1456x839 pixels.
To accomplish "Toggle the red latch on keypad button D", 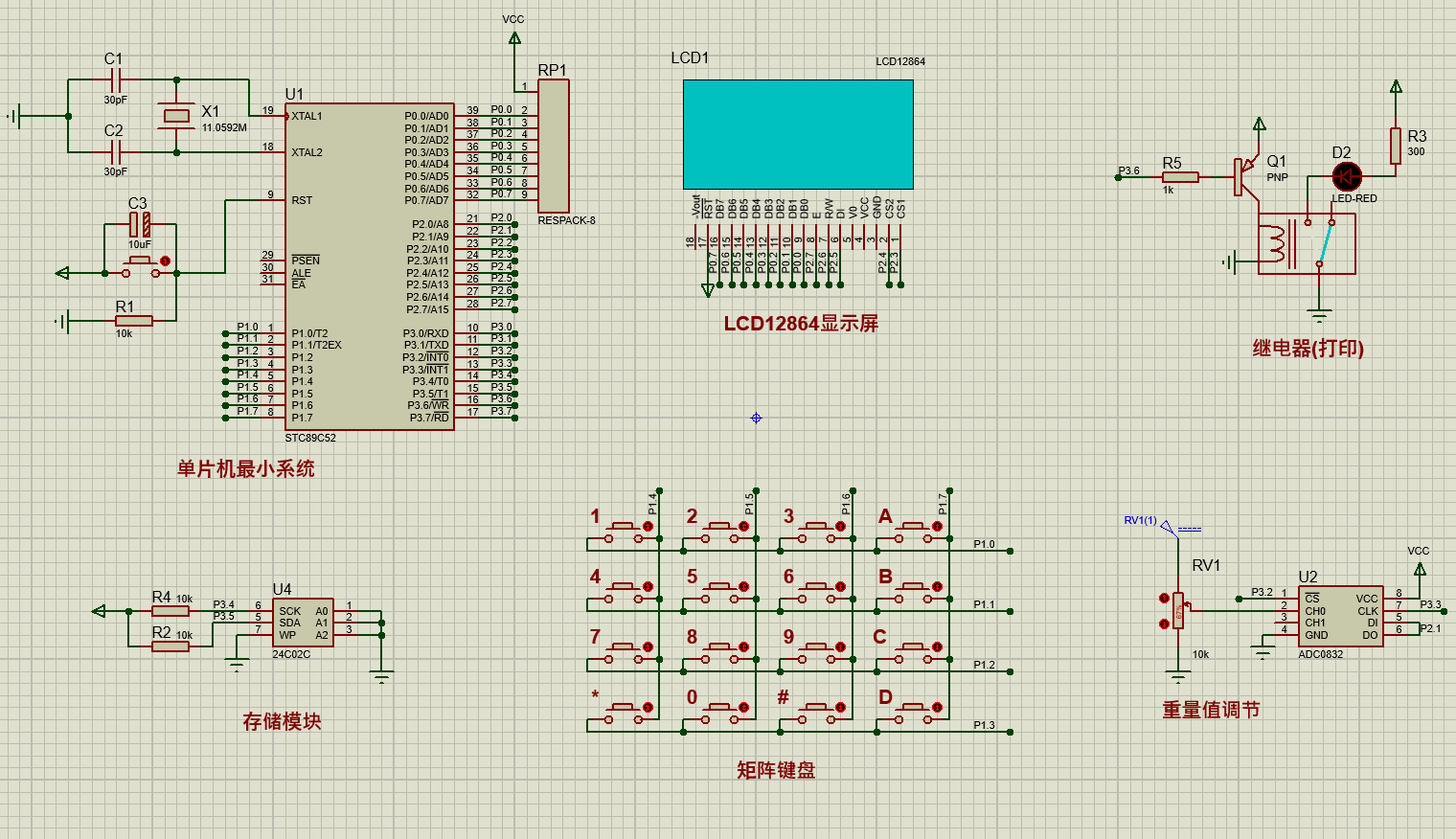I will [939, 708].
